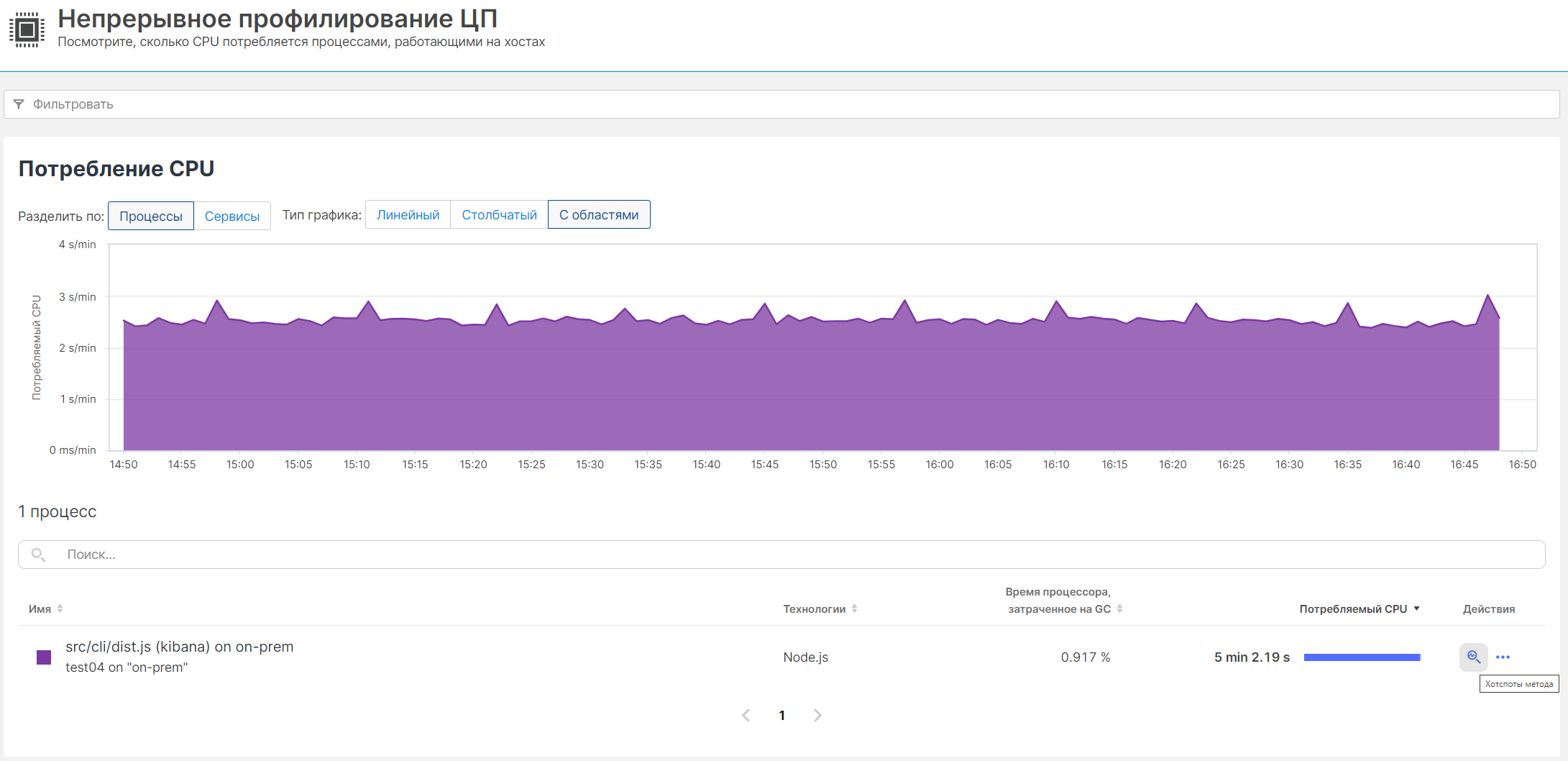Click page number 1 in pagination
1568x761 pixels.
click(x=782, y=715)
